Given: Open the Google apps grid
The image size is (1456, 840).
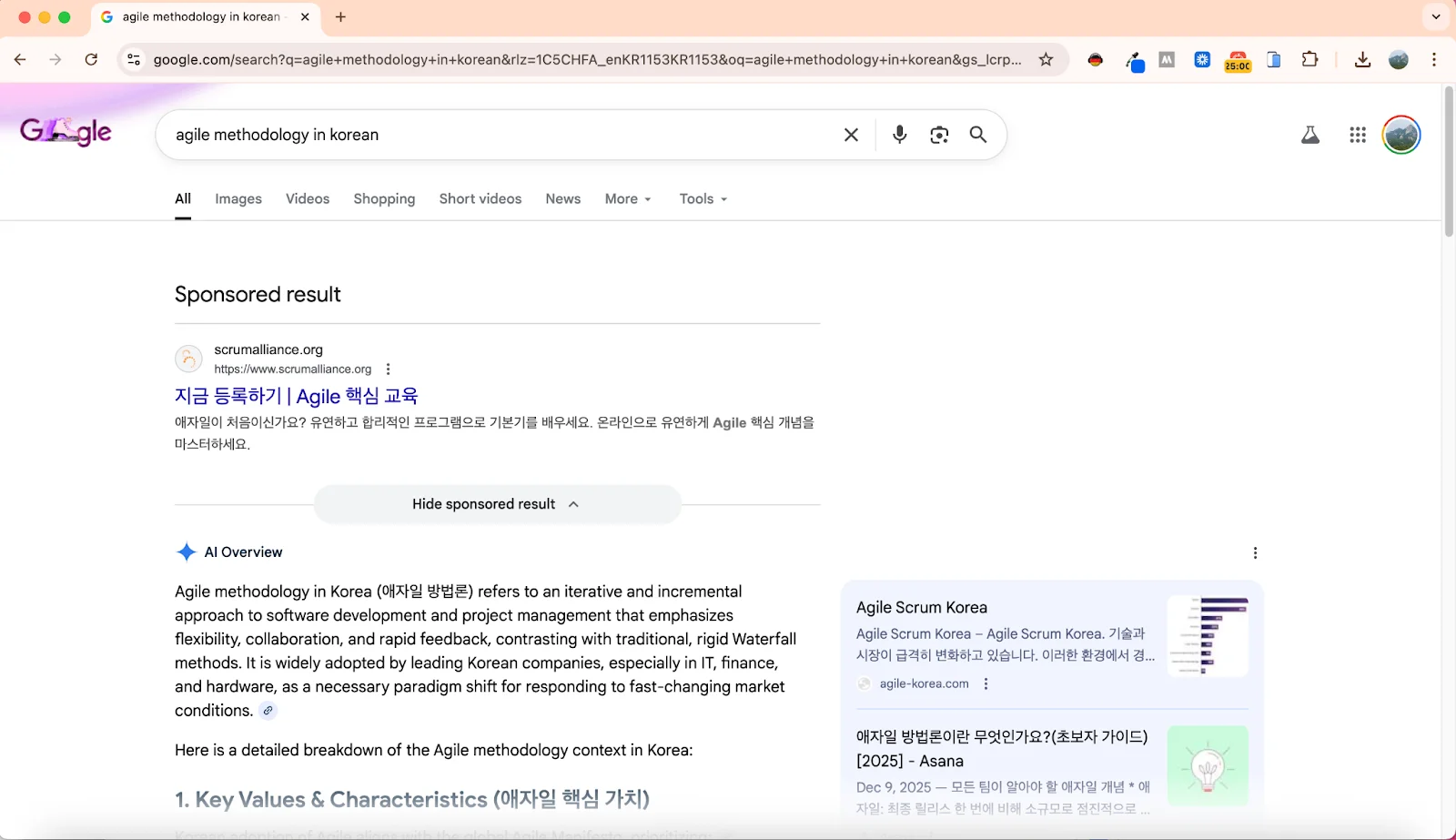Looking at the screenshot, I should click(x=1358, y=135).
